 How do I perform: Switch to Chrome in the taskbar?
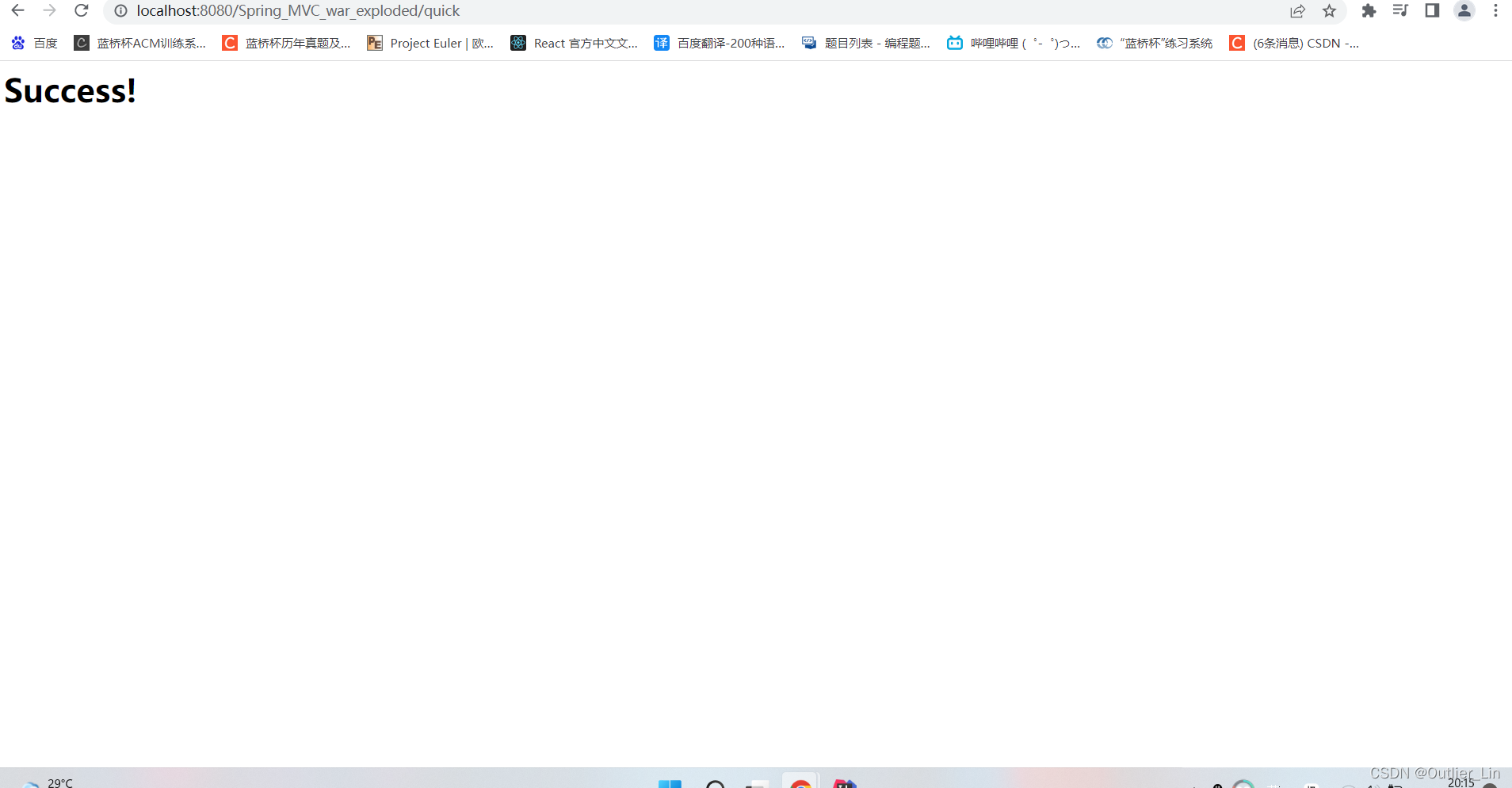[x=800, y=782]
